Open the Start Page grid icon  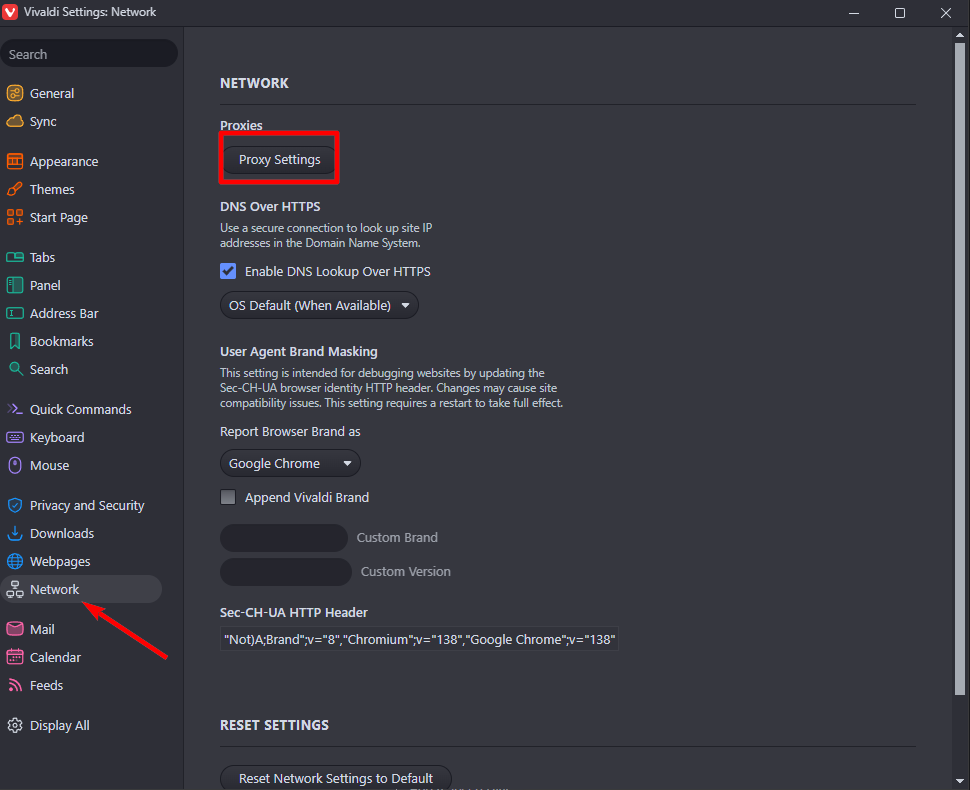click(x=15, y=217)
